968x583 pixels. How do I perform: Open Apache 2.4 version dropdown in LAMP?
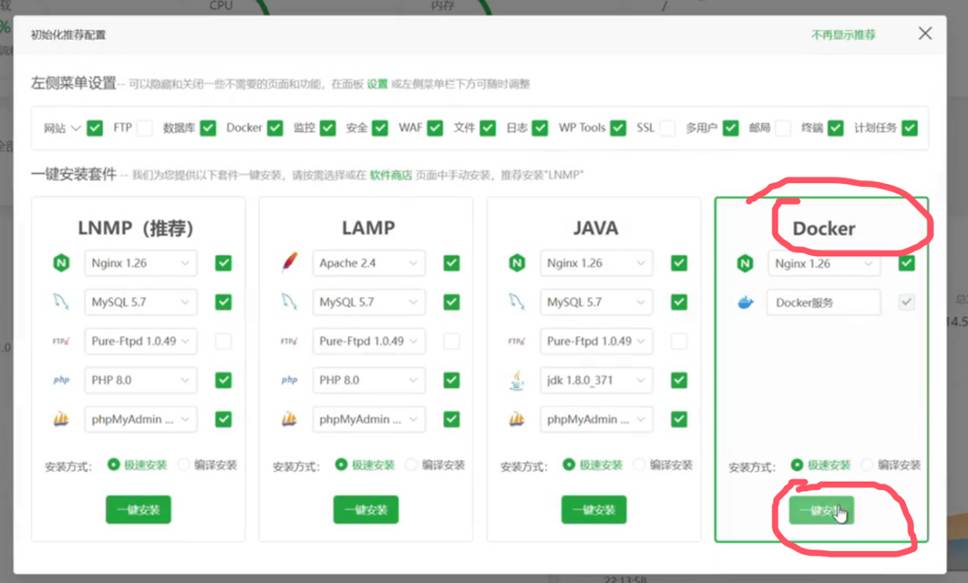point(367,263)
